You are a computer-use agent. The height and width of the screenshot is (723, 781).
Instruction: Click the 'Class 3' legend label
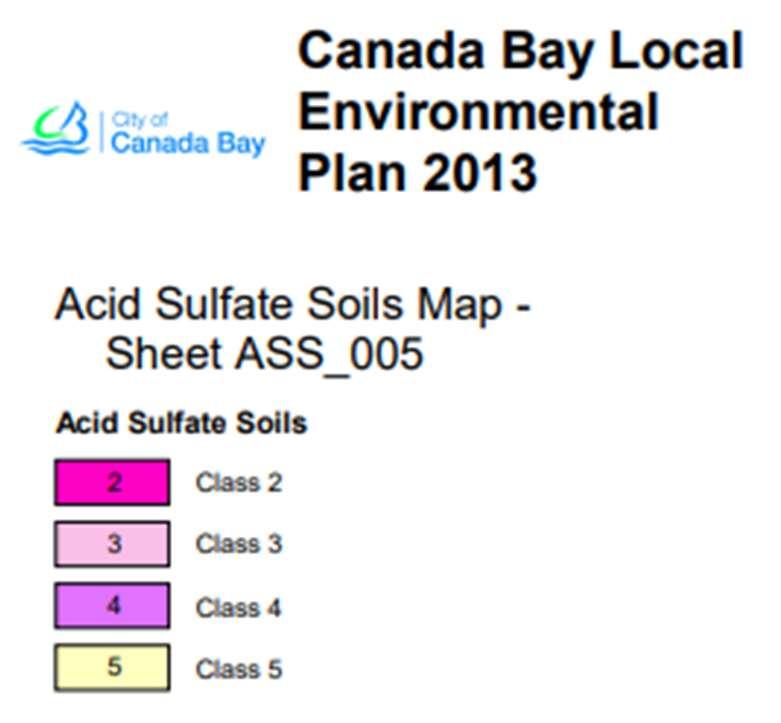[239, 544]
